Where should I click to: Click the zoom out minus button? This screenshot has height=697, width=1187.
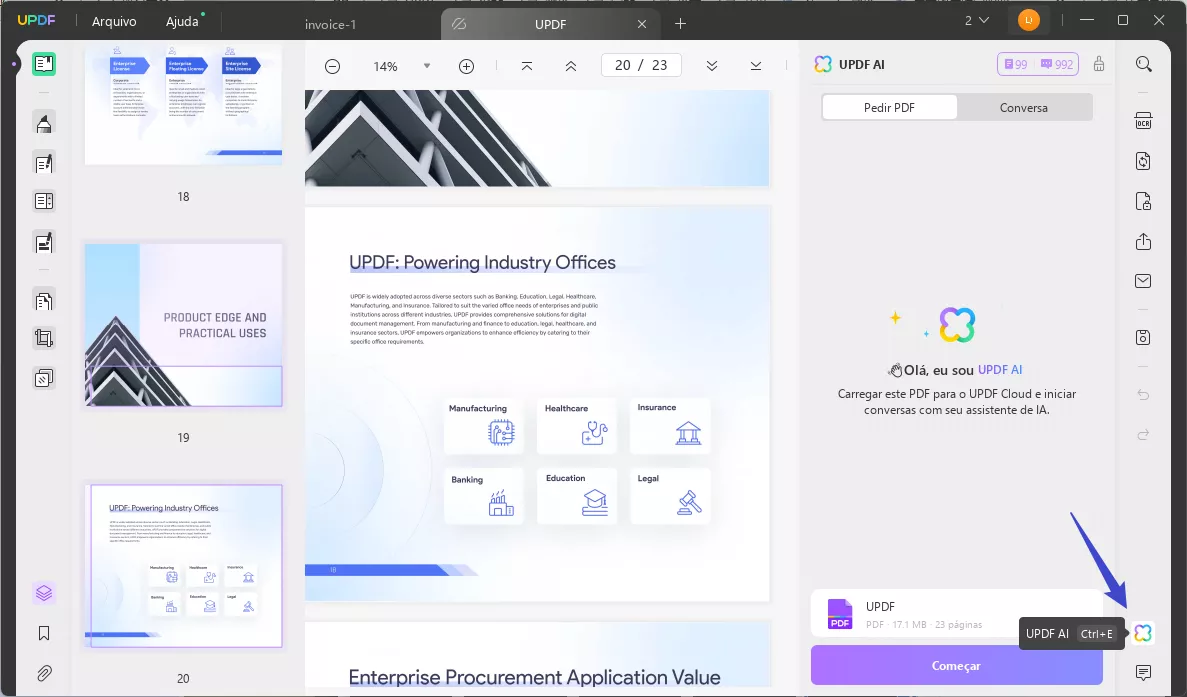[332, 67]
